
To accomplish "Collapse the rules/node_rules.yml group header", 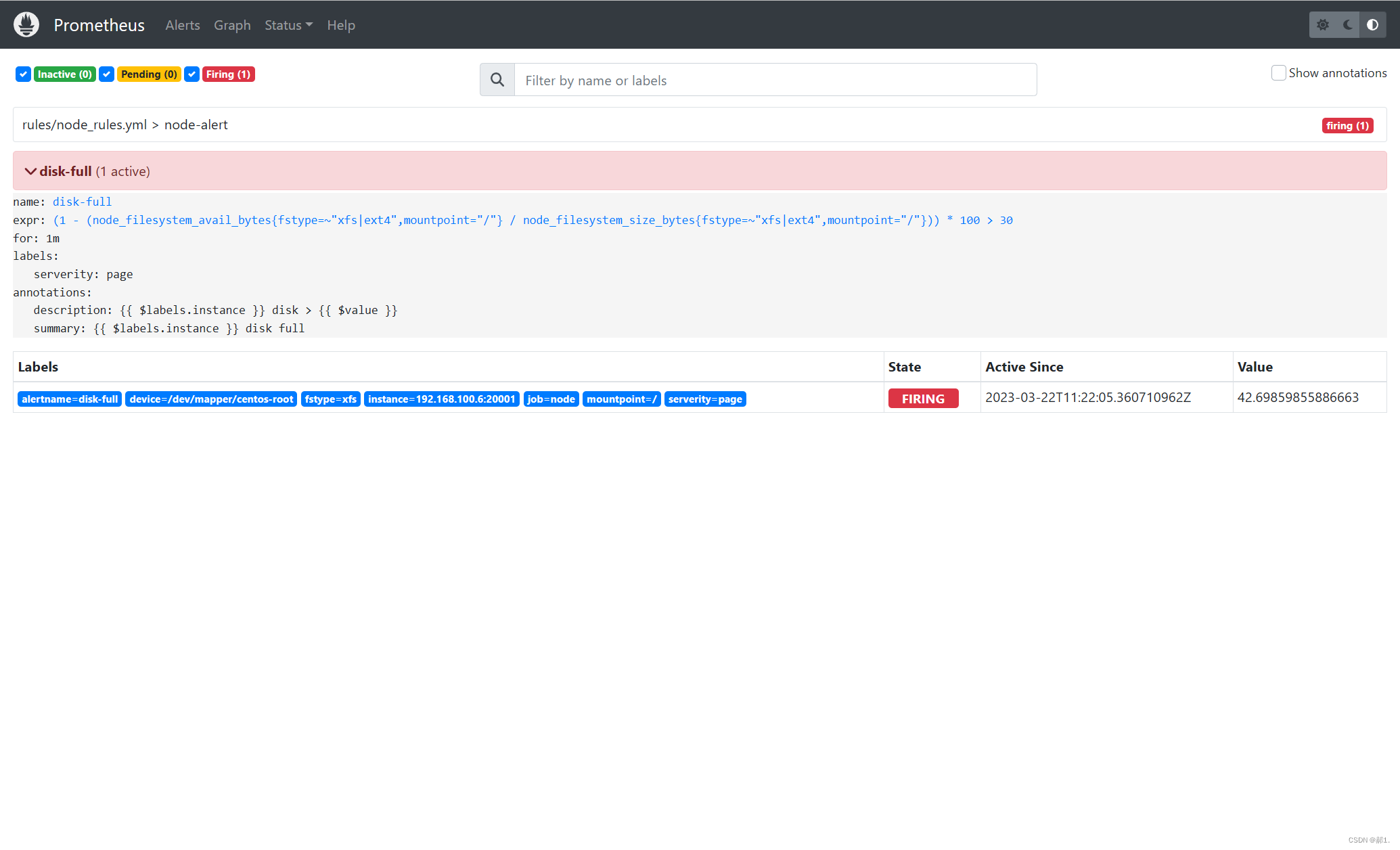I will pyautogui.click(x=125, y=125).
